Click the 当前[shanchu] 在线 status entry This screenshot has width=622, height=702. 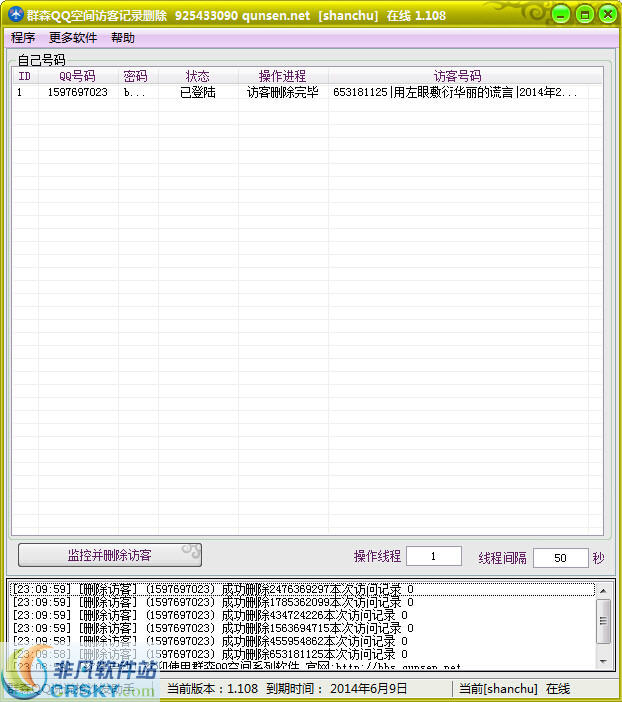pos(515,689)
